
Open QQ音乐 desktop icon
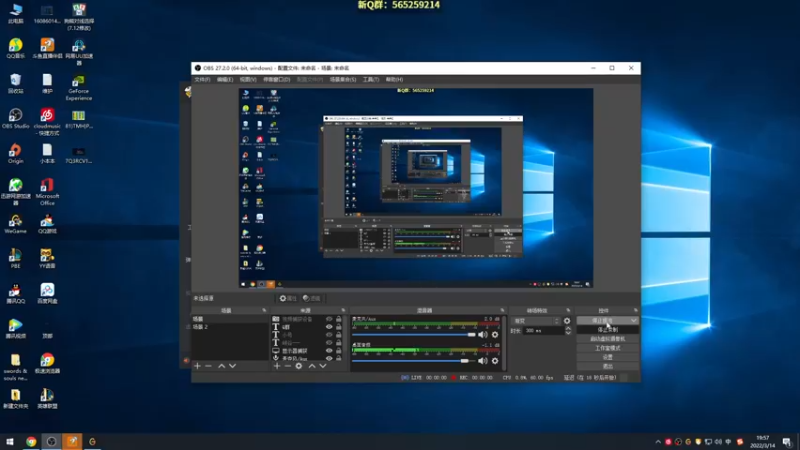(15, 48)
